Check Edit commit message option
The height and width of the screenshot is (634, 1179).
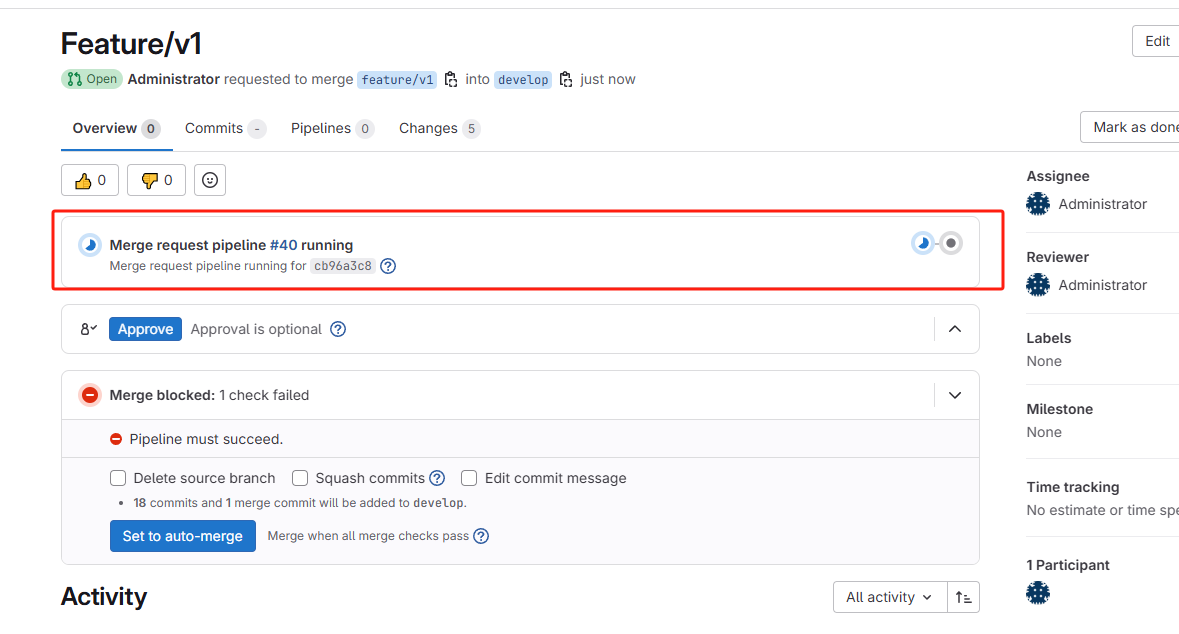click(469, 478)
